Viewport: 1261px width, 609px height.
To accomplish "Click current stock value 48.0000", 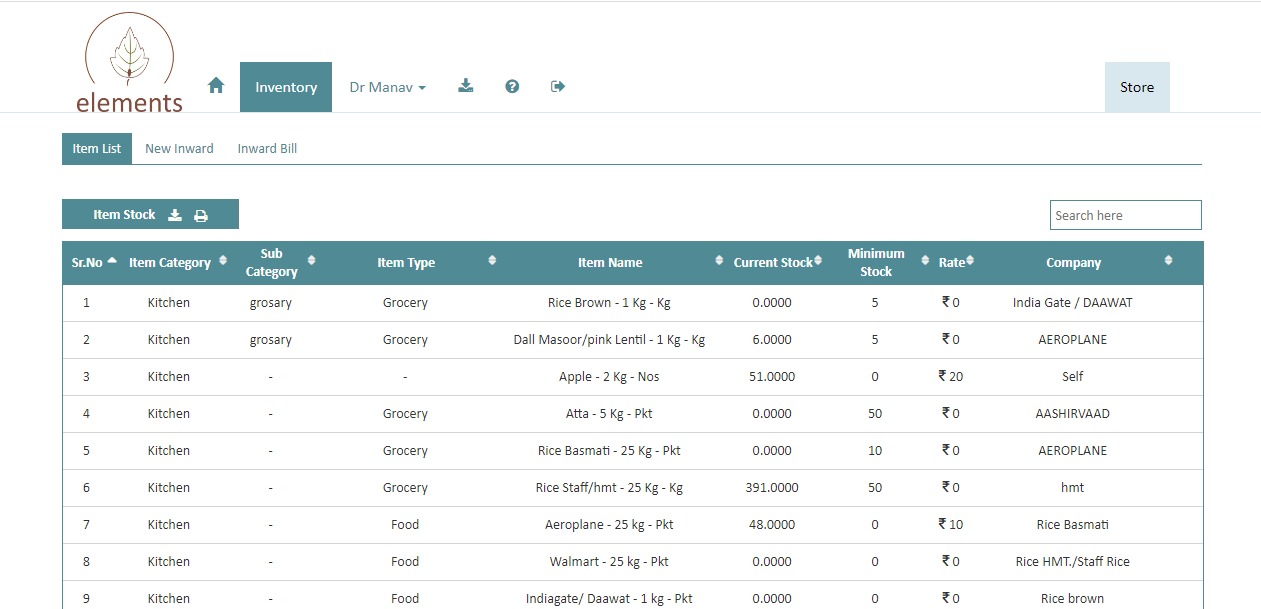I will click(x=772, y=525).
